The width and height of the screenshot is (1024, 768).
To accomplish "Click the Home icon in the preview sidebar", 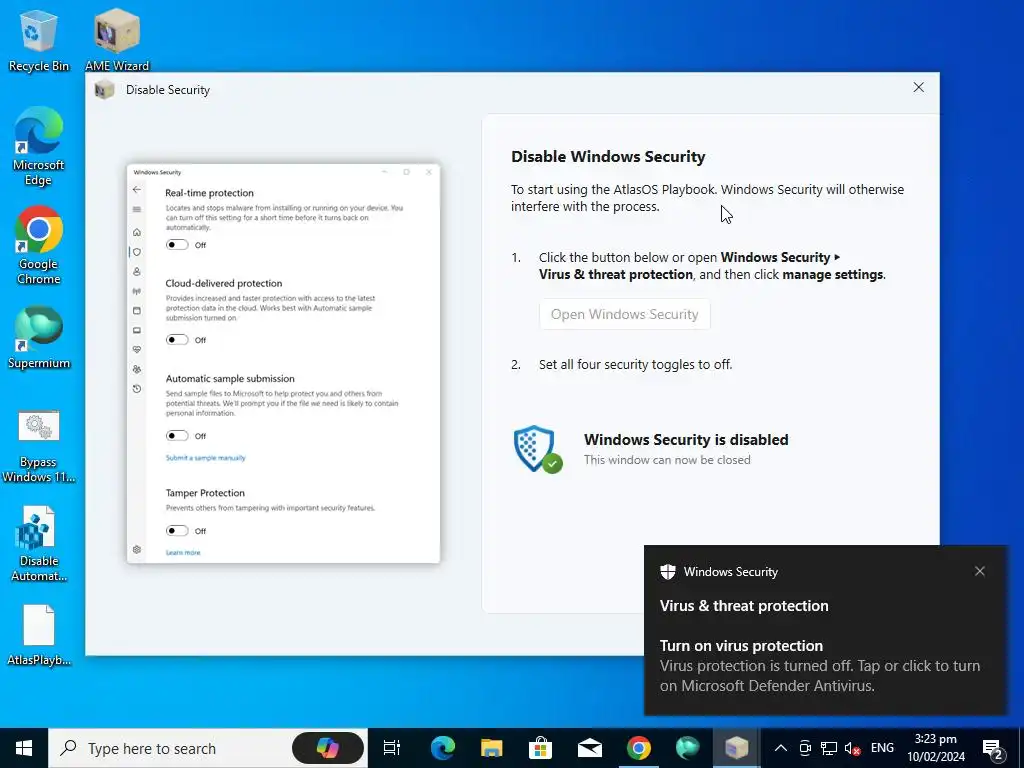I will [x=136, y=232].
